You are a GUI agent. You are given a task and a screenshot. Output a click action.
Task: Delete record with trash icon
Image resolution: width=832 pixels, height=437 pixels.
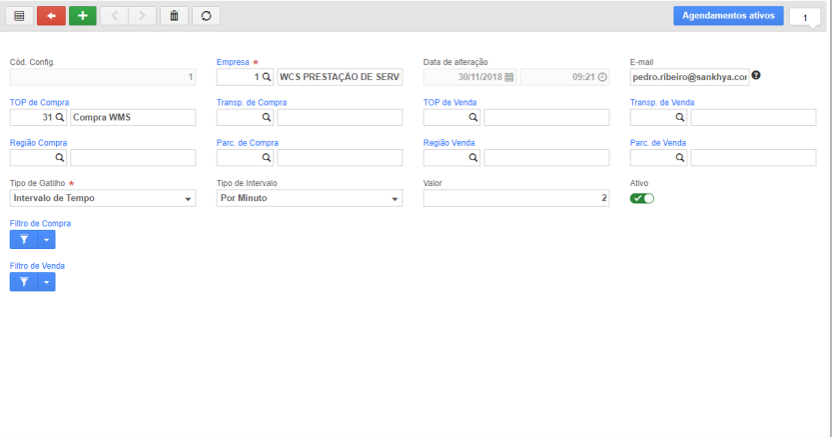(x=174, y=16)
